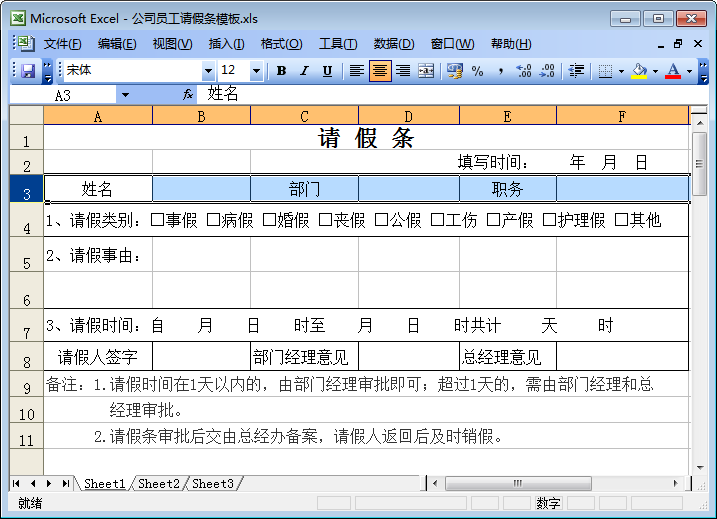
Task: Check the 公假 checkbox
Action: (x=381, y=219)
